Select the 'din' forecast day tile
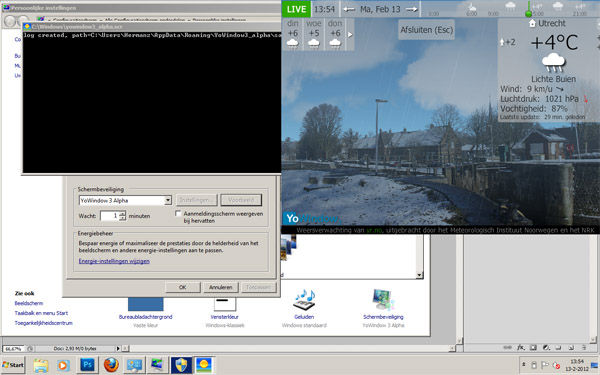The height and width of the screenshot is (375, 600). click(x=293, y=34)
